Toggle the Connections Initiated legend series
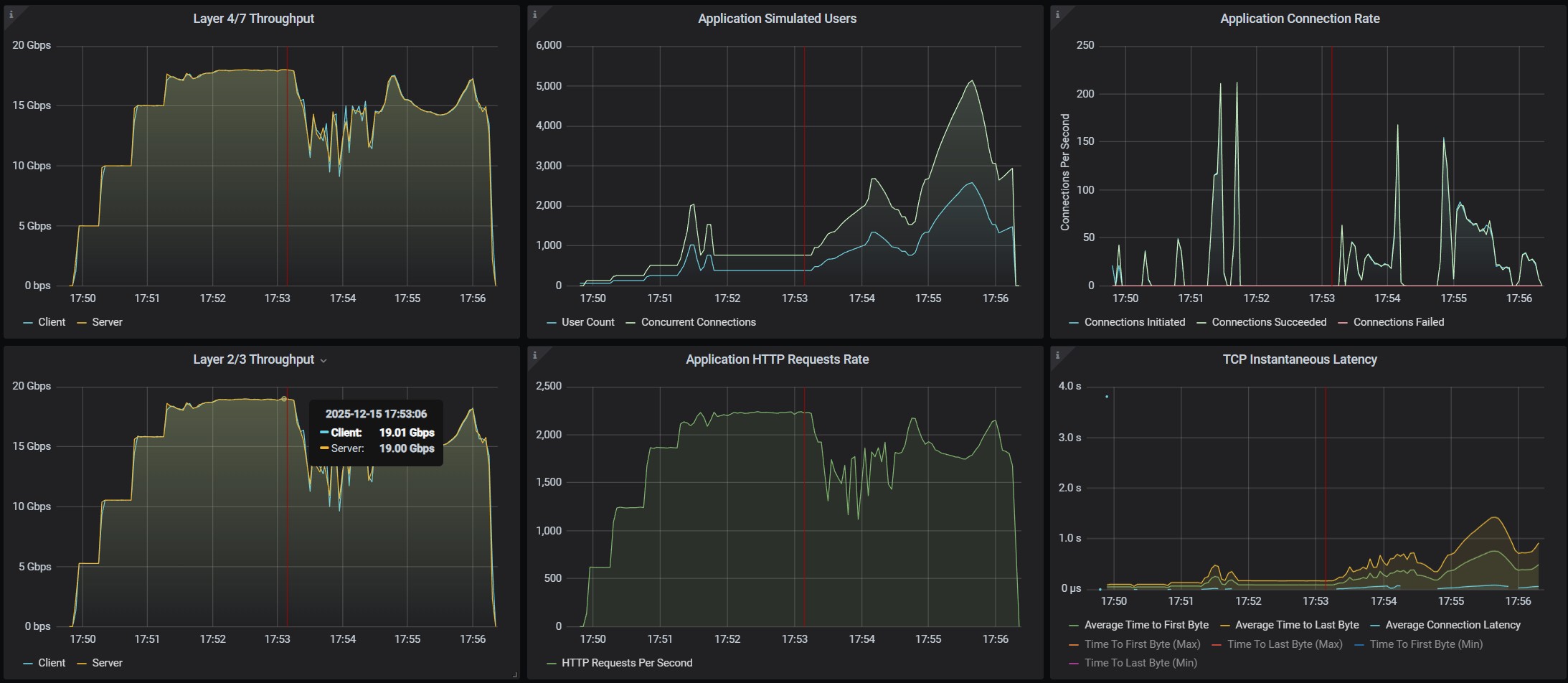 coord(1135,322)
